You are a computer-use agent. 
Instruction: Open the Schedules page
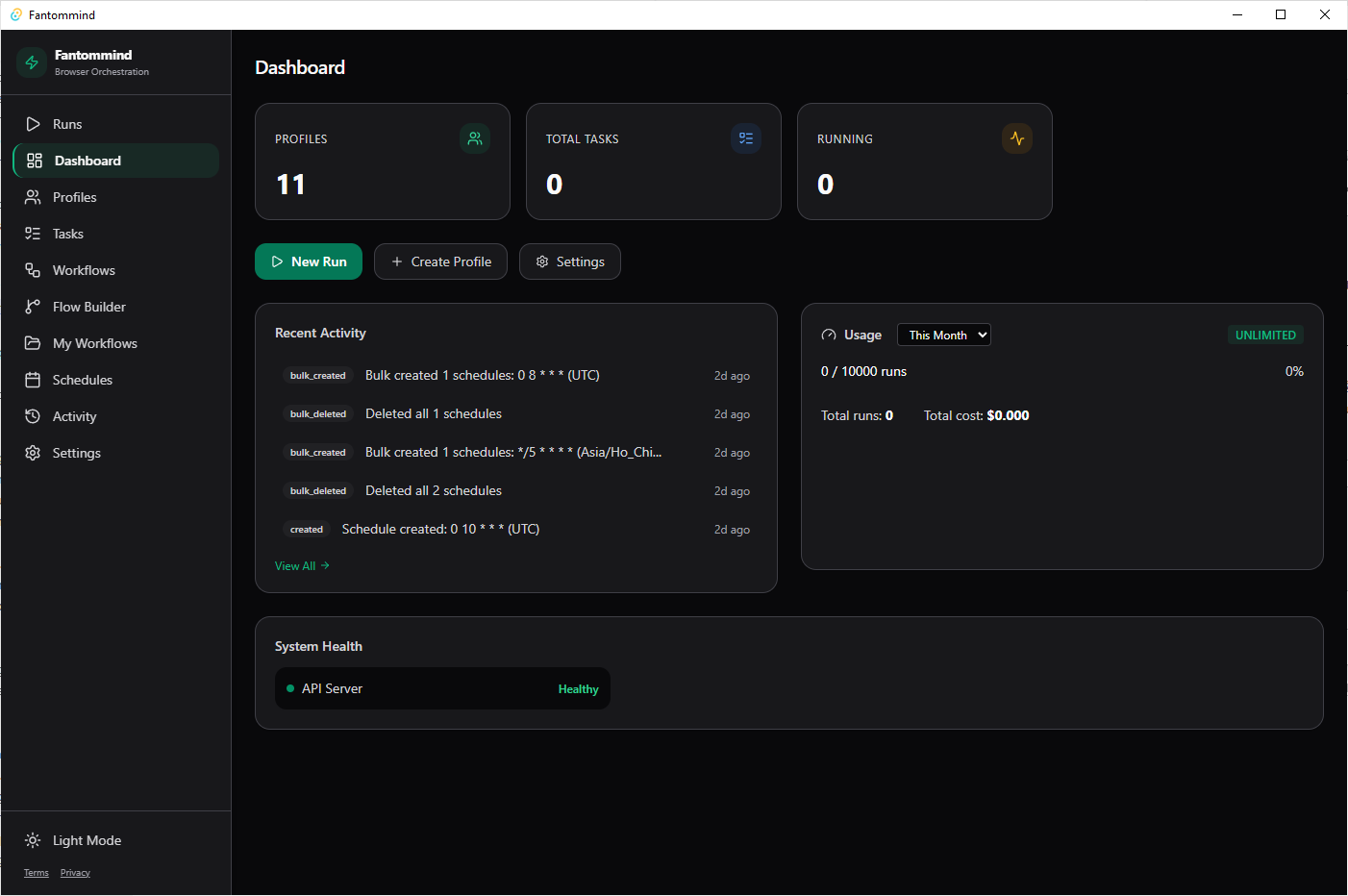pyautogui.click(x=115, y=380)
